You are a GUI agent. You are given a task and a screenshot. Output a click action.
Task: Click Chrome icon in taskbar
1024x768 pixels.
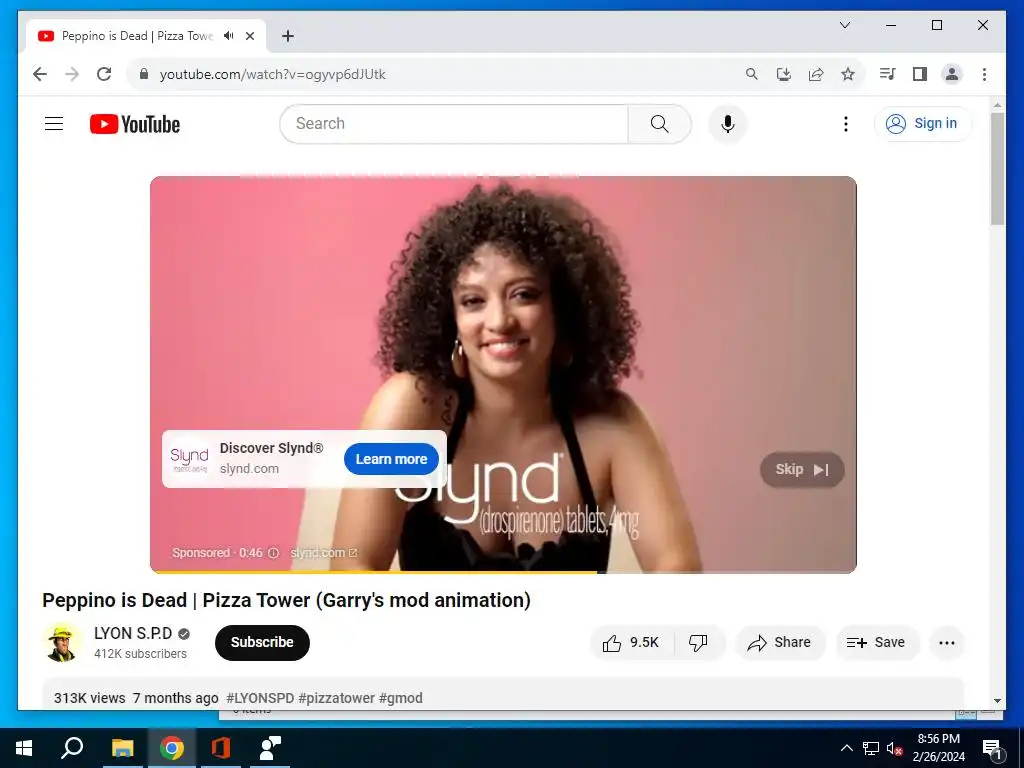172,748
